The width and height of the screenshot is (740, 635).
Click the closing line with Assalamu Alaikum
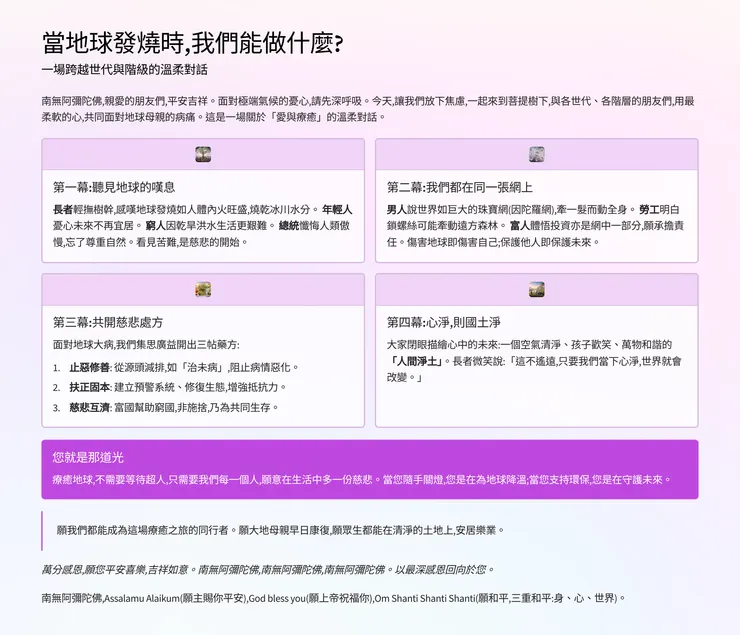pyautogui.click(x=333, y=598)
